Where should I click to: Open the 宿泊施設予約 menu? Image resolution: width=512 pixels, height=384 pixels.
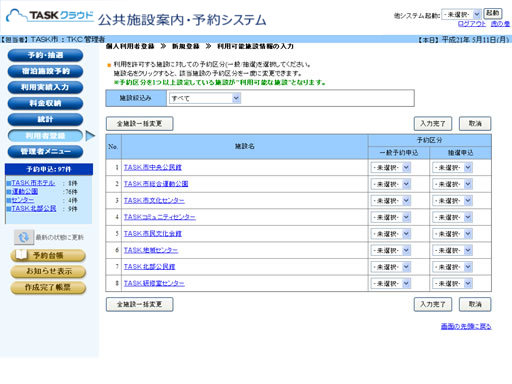click(x=45, y=71)
